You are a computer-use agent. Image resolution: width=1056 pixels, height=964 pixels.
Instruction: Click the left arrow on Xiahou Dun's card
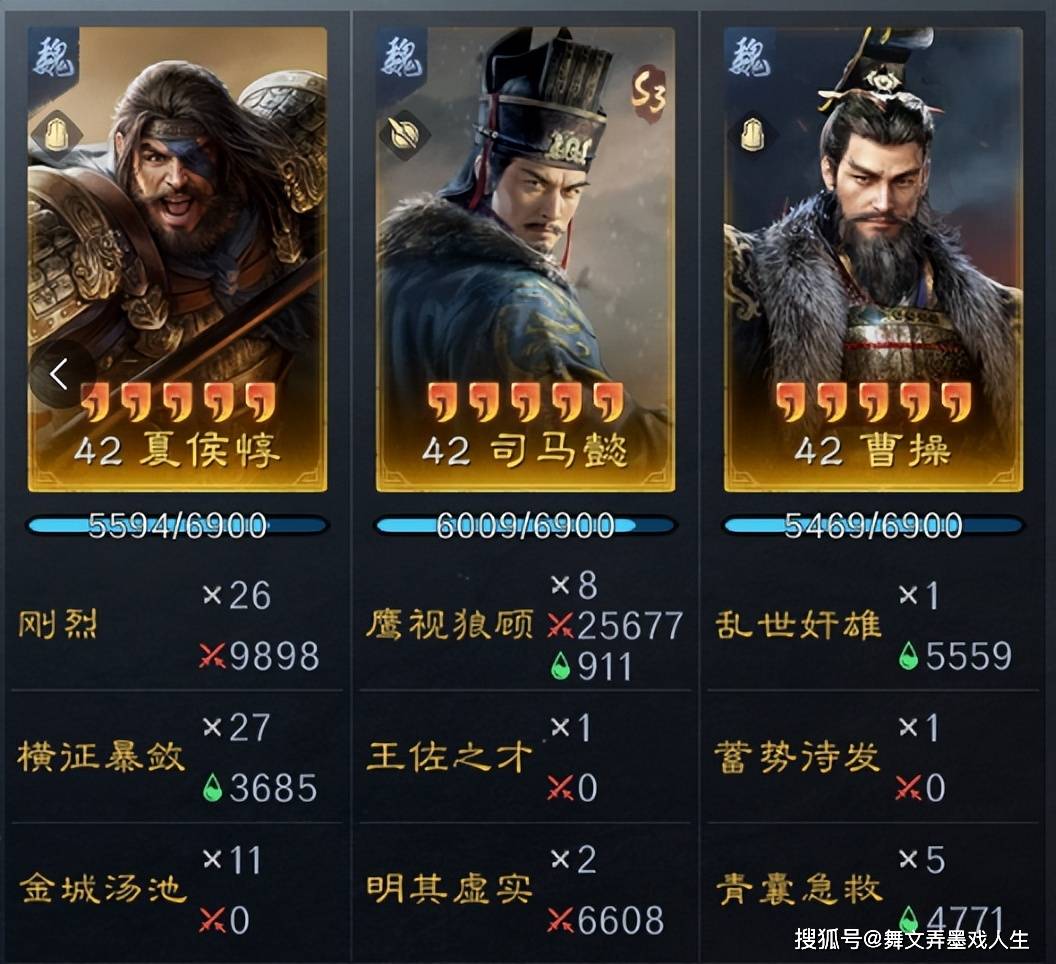pos(59,375)
